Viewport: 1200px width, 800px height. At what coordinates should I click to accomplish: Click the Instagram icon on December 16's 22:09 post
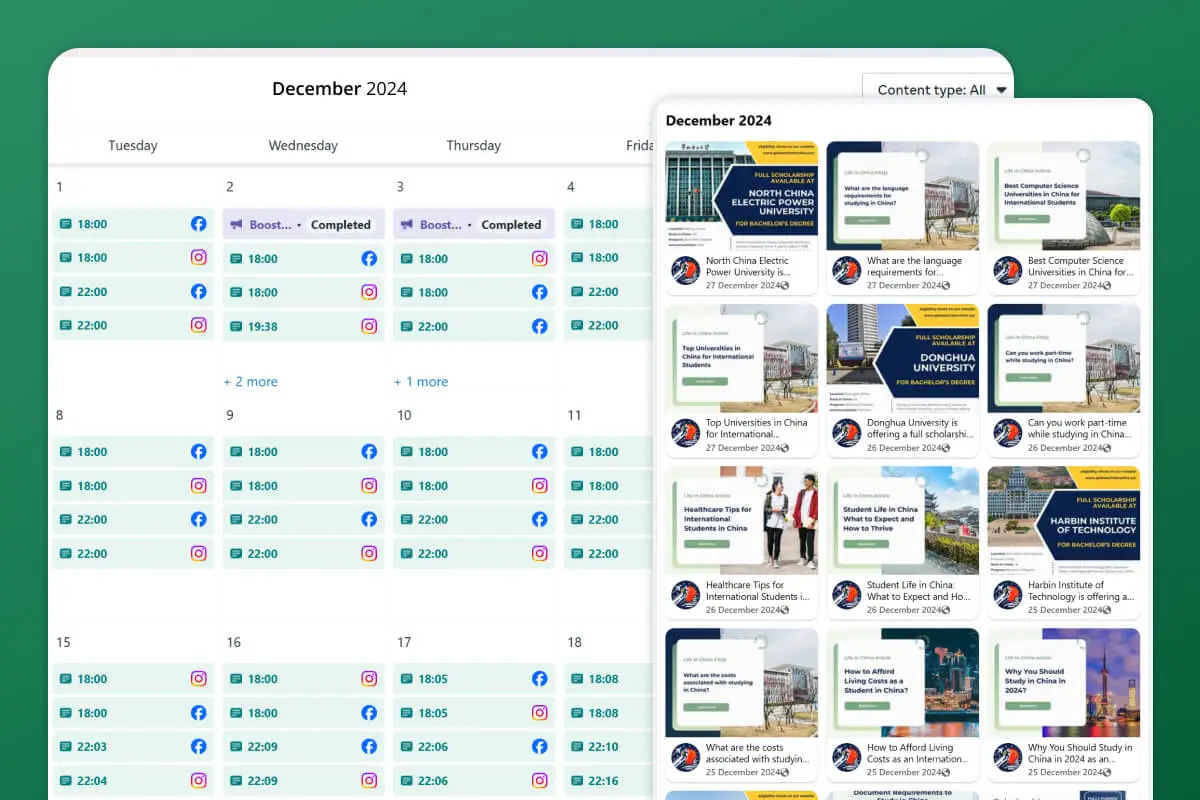click(x=369, y=780)
